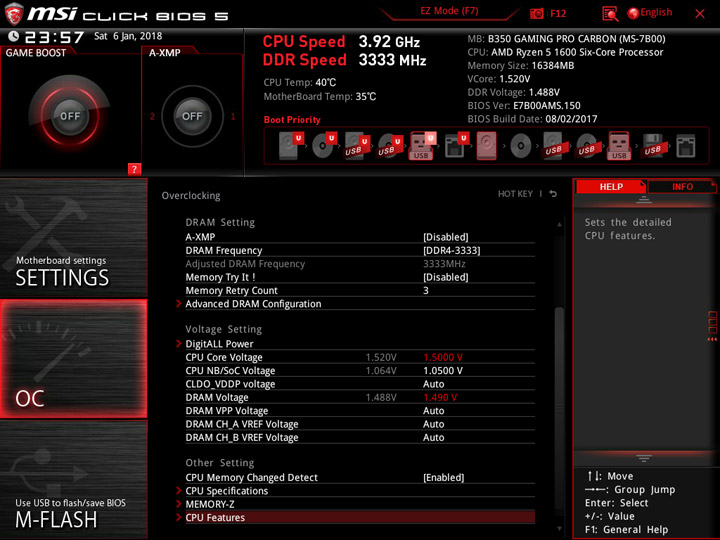The width and height of the screenshot is (720, 540).
Task: Select the CLDO_VDDP voltage Auto value
Action: coord(433,384)
